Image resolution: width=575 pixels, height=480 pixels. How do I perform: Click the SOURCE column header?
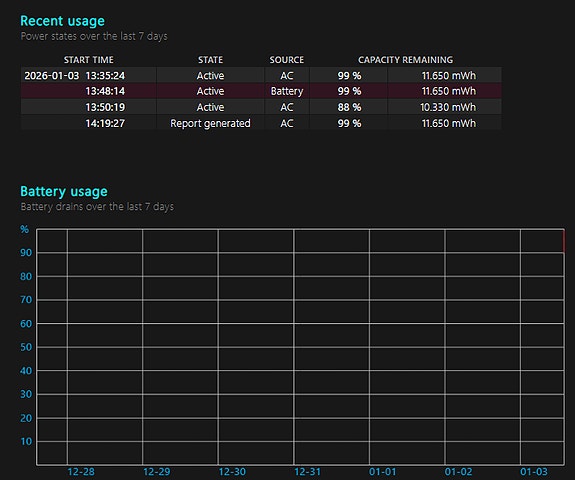tap(287, 60)
